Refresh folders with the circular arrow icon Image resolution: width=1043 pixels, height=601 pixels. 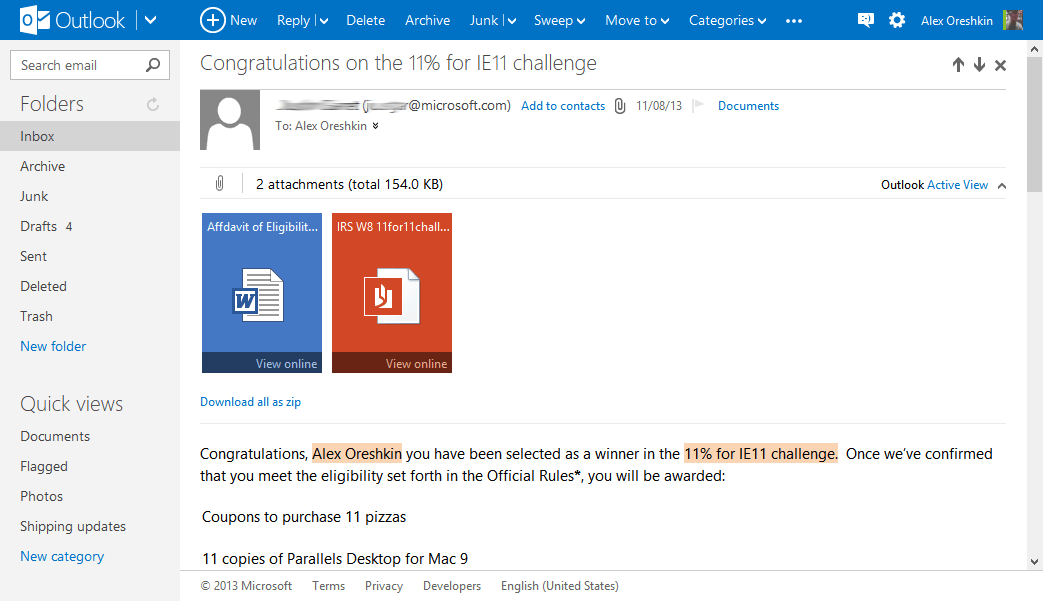(152, 104)
